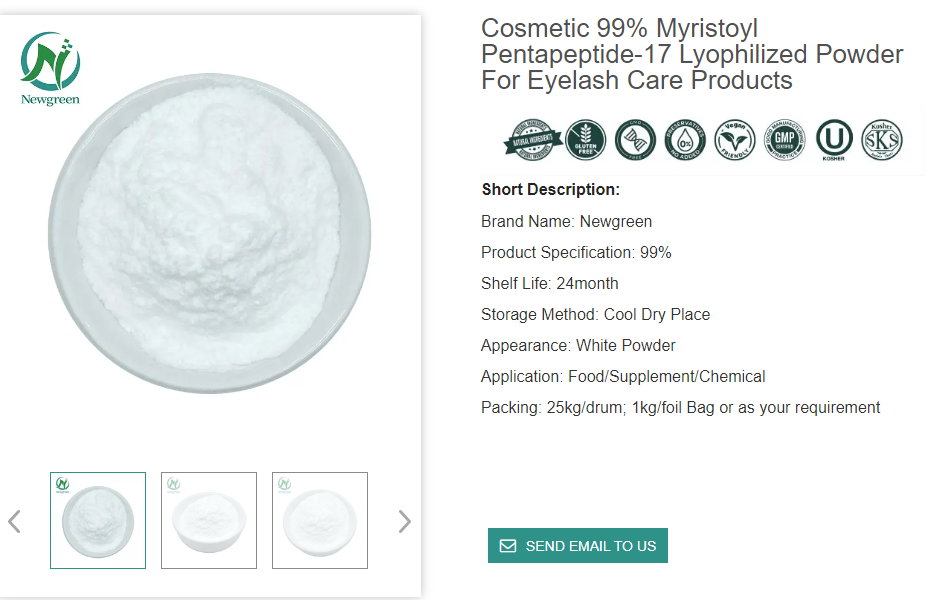Select the second powder bowl thumbnail
Viewport: 933px width, 600px height.
click(x=209, y=520)
